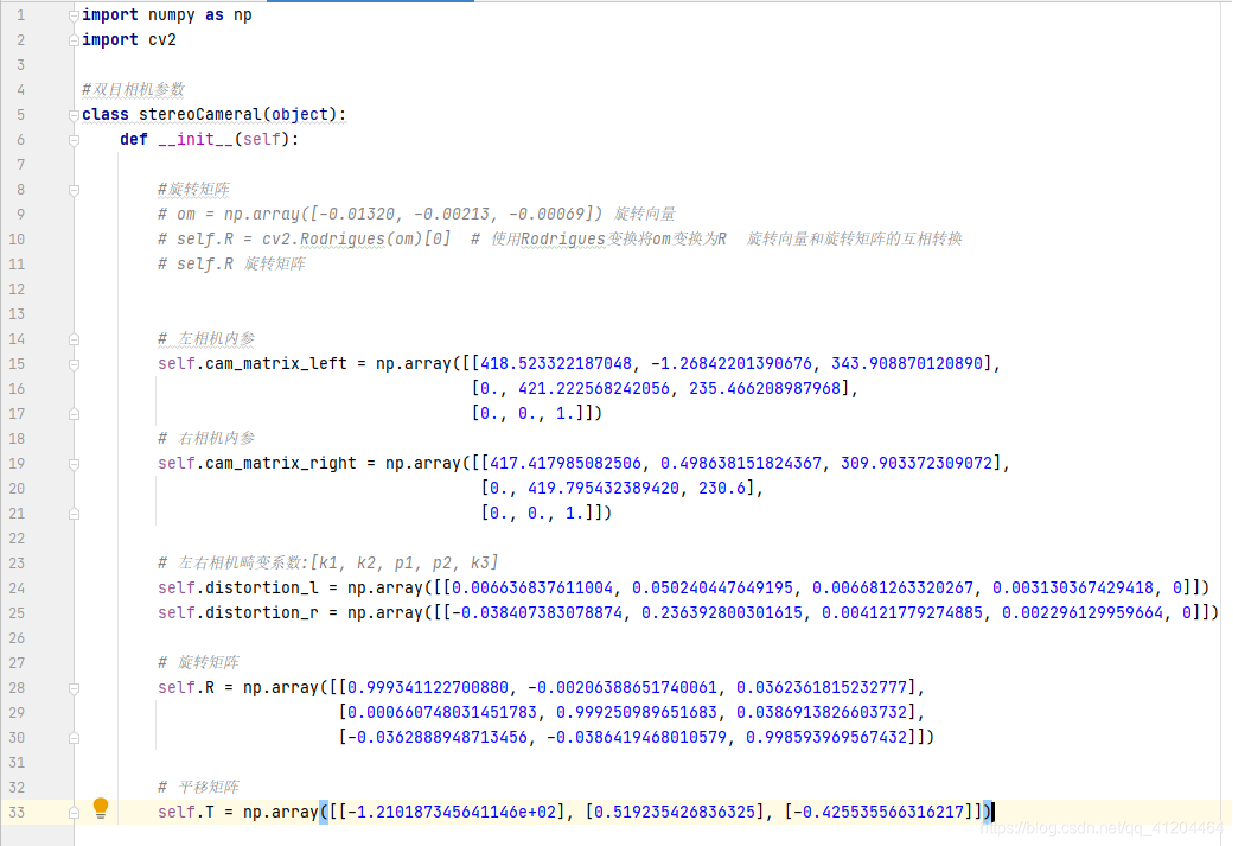Click self.cam_matrix_right variable name
This screenshot has height=846, width=1233.
(257, 464)
